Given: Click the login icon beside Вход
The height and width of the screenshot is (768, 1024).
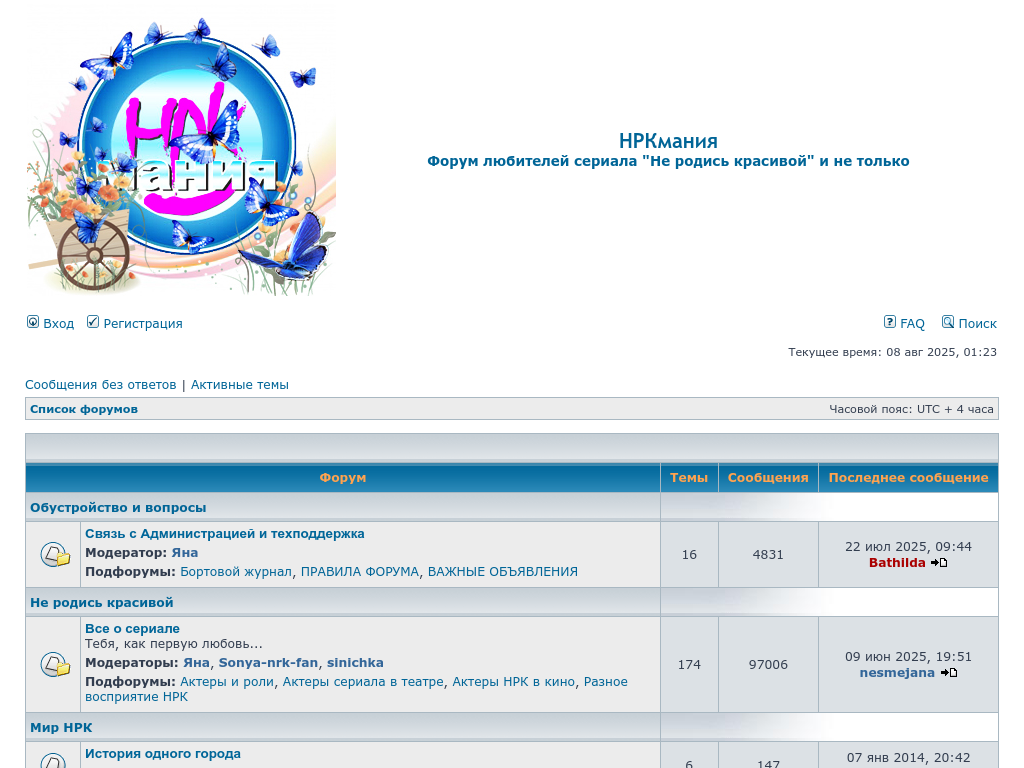Looking at the screenshot, I should 33,322.
